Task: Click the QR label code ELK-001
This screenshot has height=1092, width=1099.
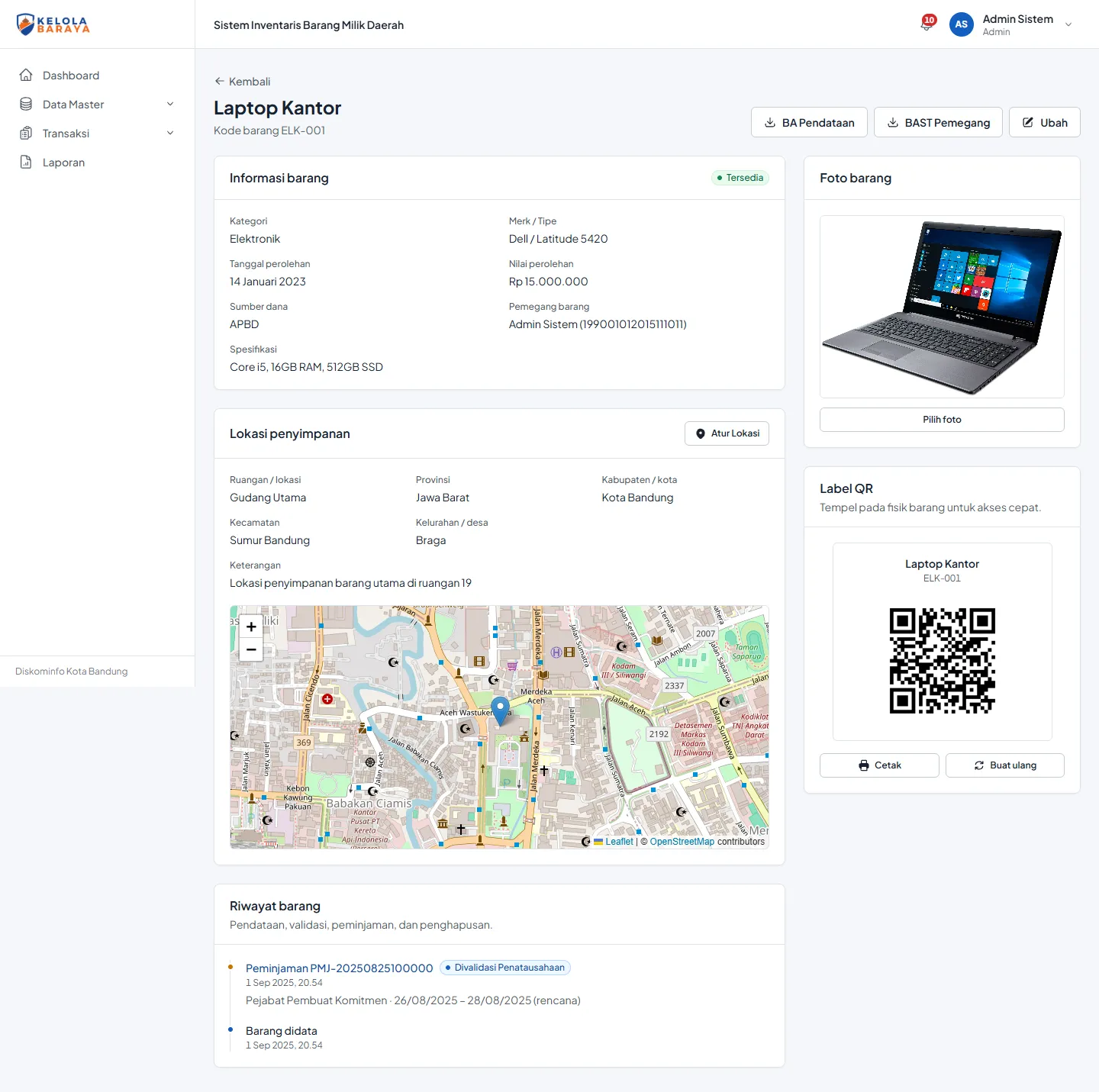Action: point(942,578)
